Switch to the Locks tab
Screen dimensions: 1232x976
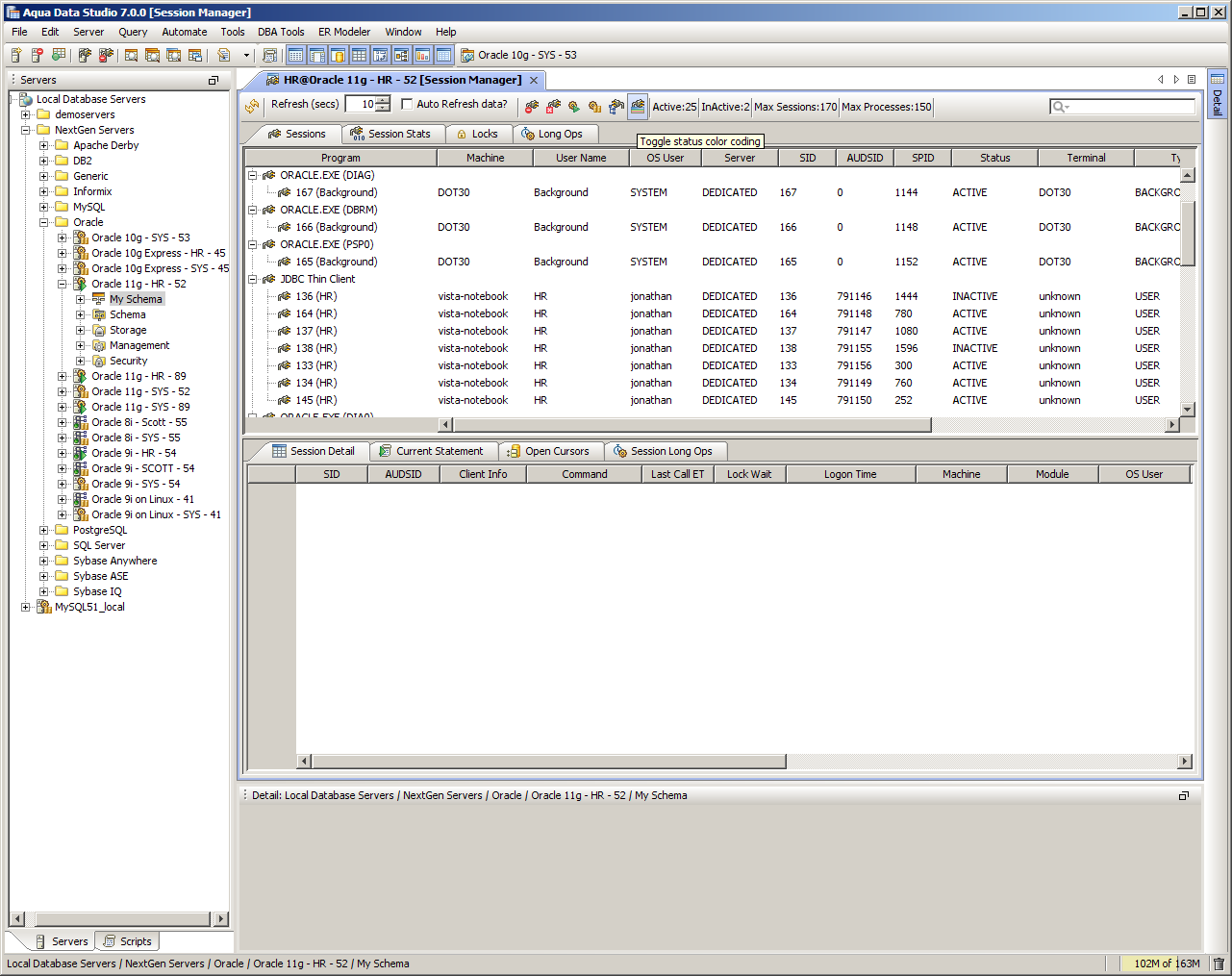click(477, 134)
